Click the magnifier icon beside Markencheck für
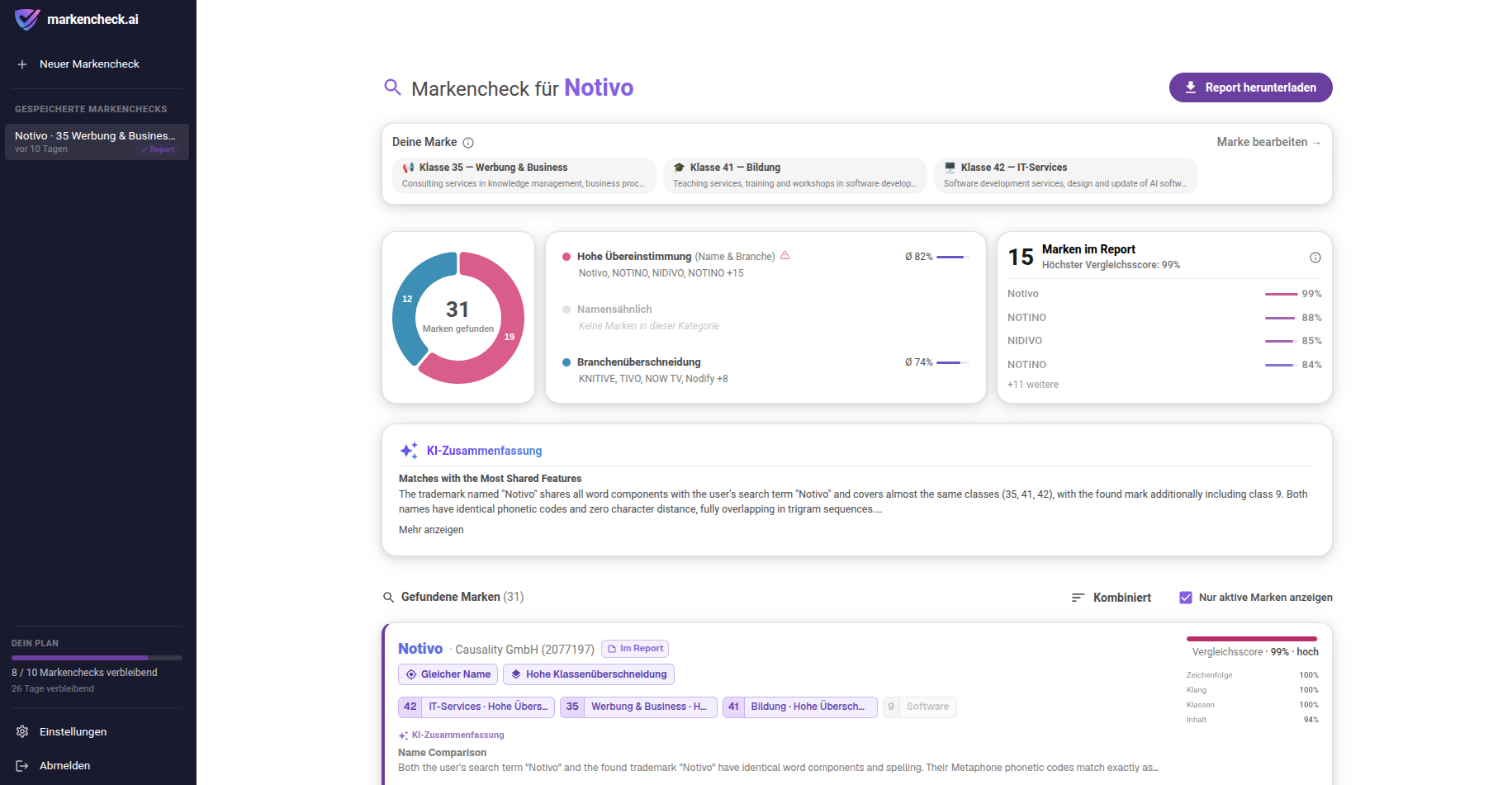 [x=393, y=87]
